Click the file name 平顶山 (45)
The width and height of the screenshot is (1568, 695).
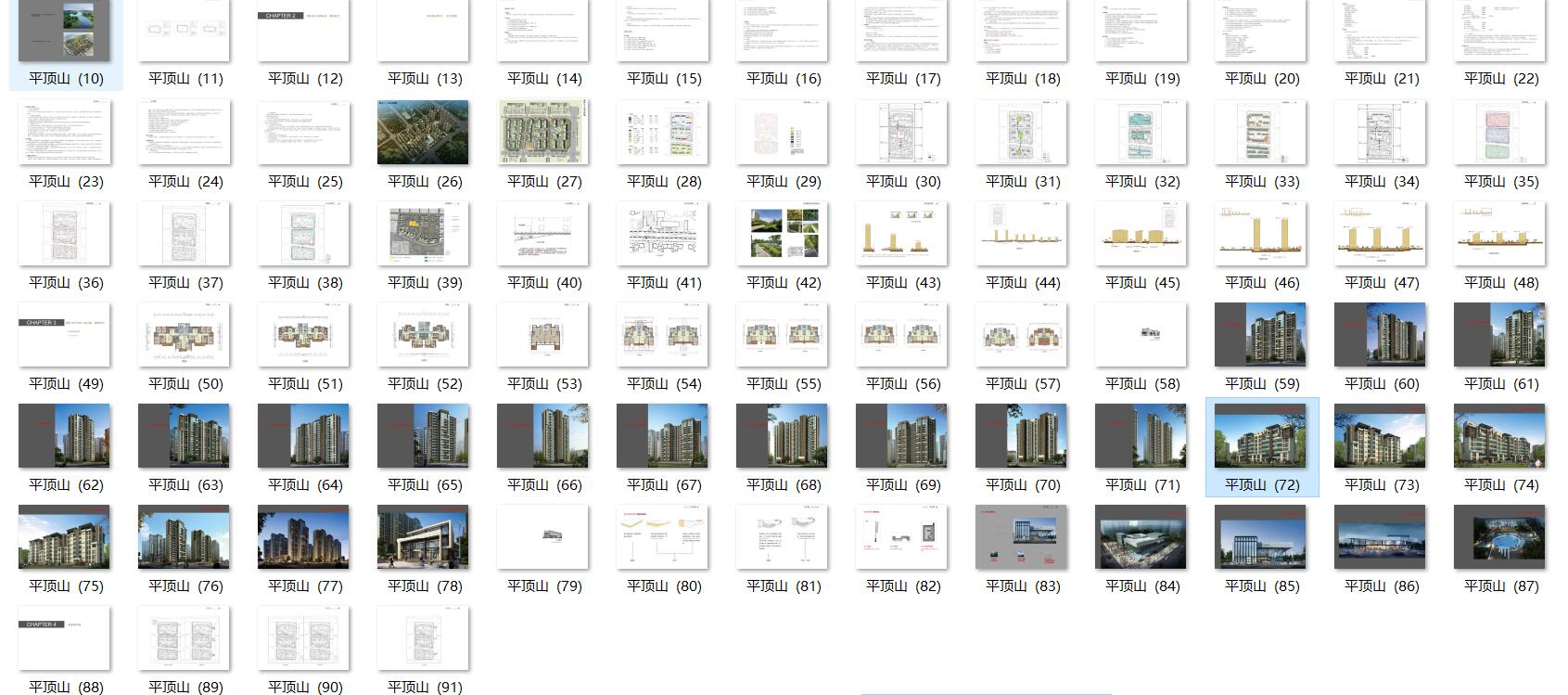click(1142, 283)
